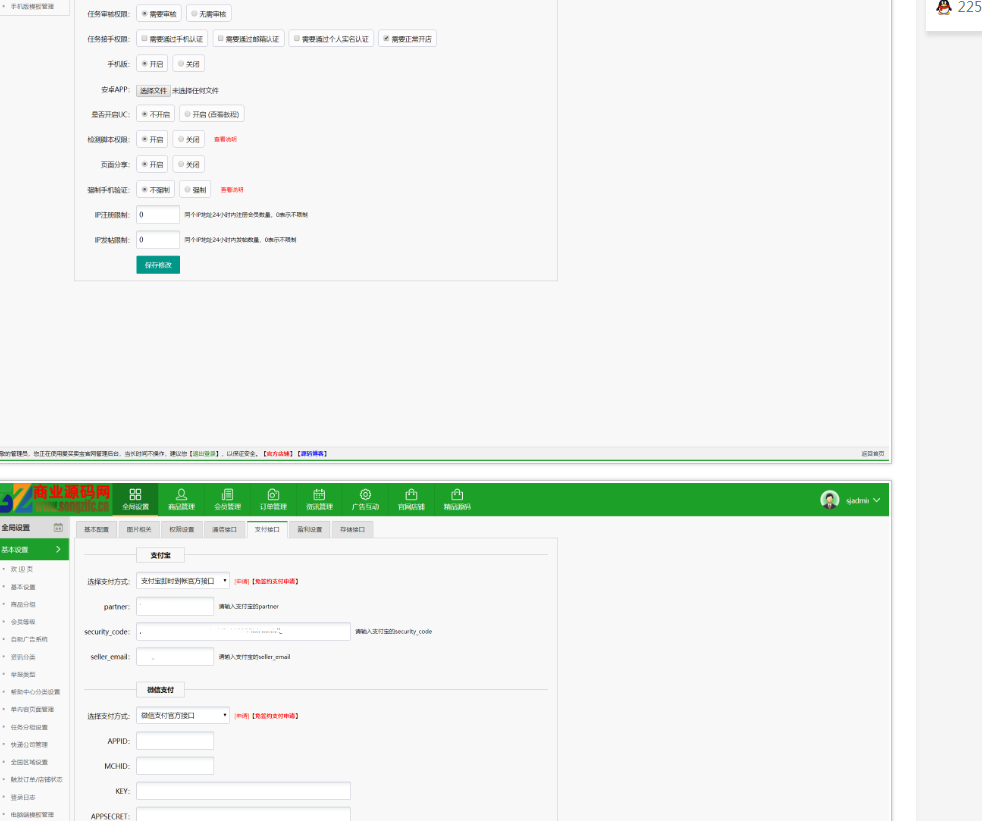Open 快递公司管理 in the sidebar
This screenshot has height=821, width=982.
pyautogui.click(x=29, y=745)
